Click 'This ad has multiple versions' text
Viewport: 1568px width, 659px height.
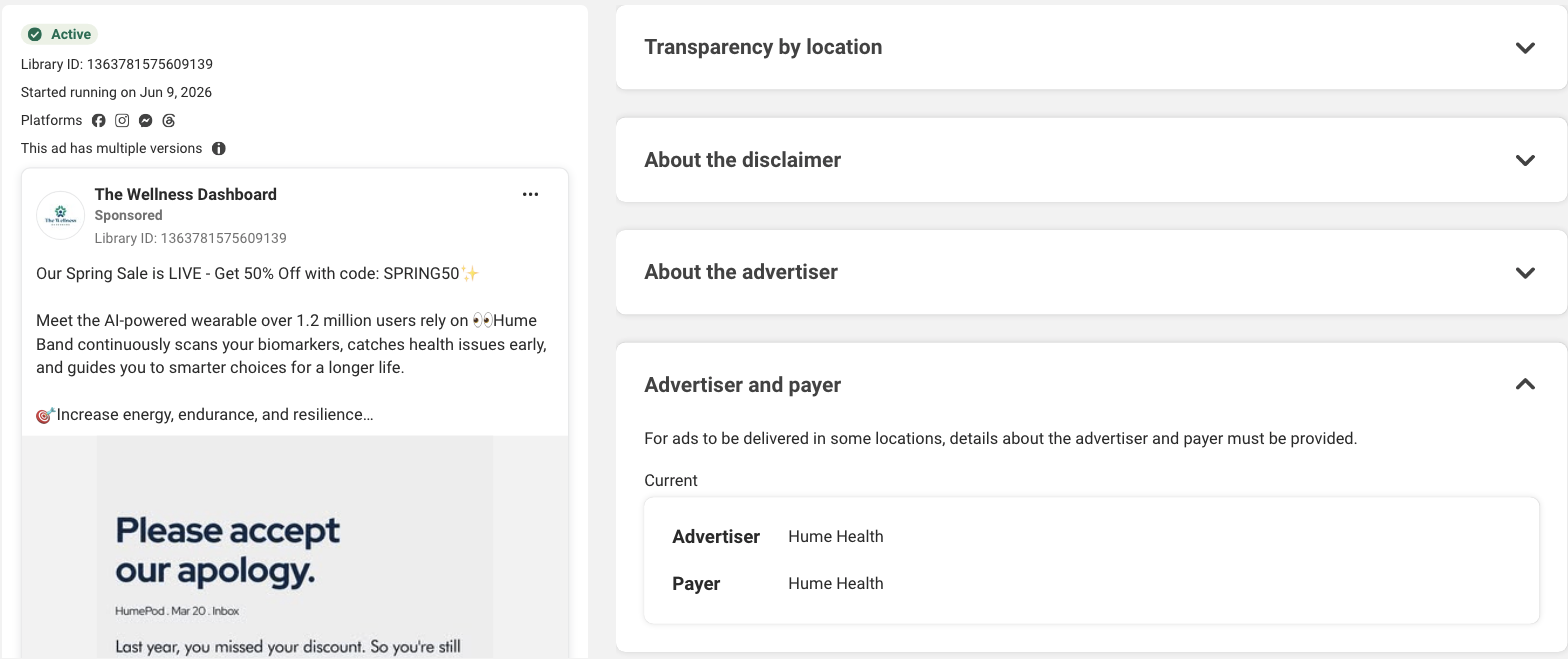coord(112,148)
